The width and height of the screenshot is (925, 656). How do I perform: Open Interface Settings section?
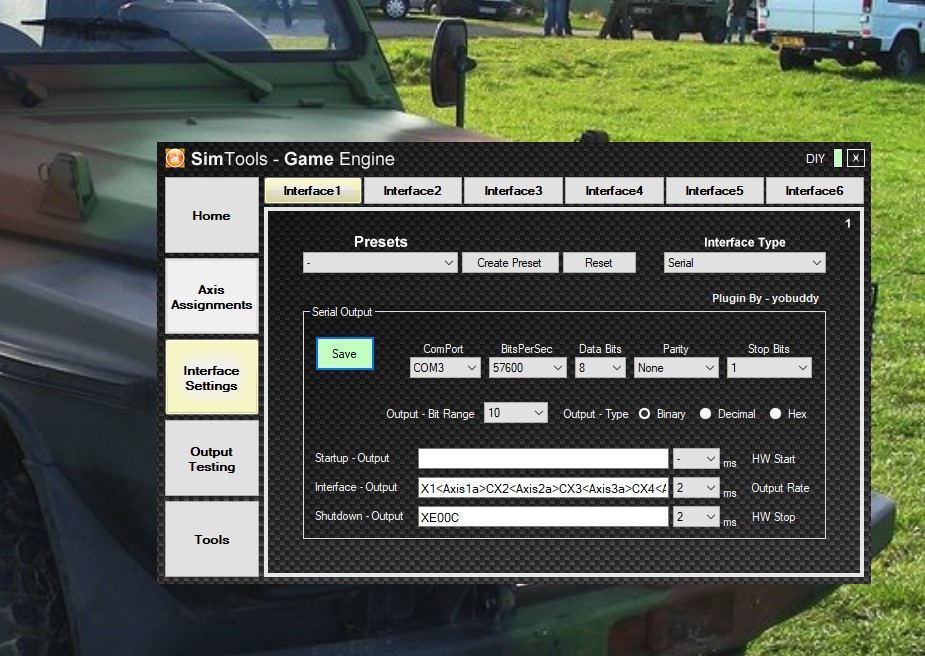coord(212,378)
